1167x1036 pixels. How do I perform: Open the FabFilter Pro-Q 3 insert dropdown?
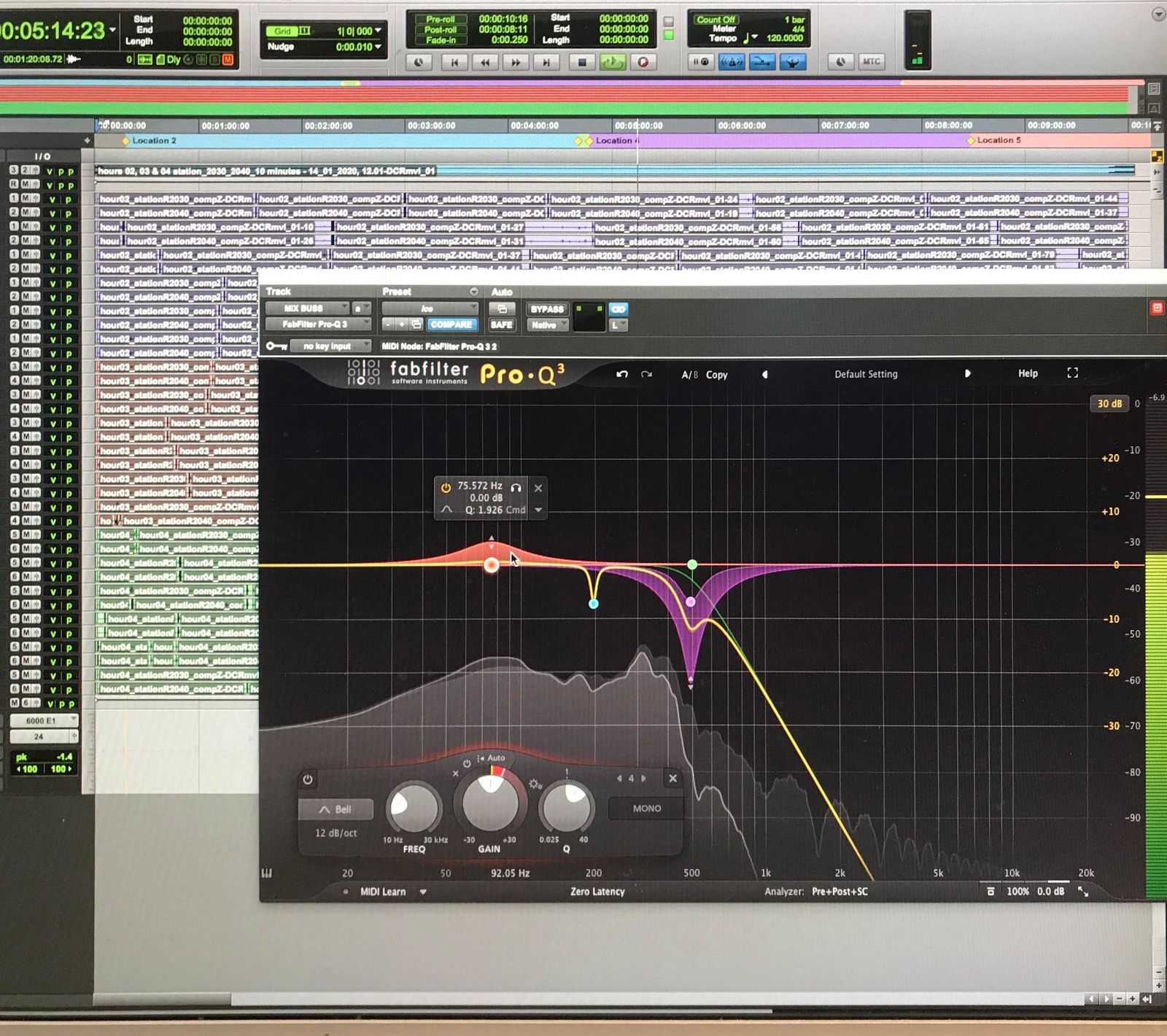pyautogui.click(x=318, y=324)
